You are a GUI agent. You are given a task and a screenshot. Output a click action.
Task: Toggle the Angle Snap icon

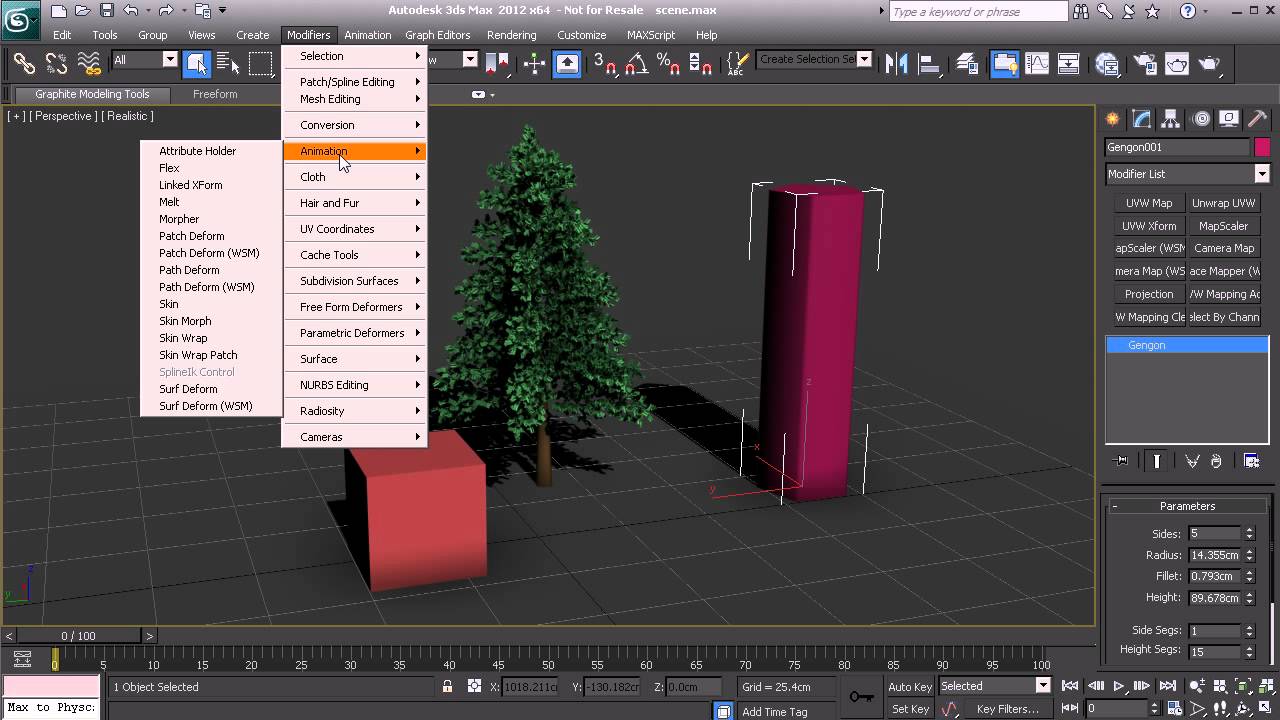[636, 63]
